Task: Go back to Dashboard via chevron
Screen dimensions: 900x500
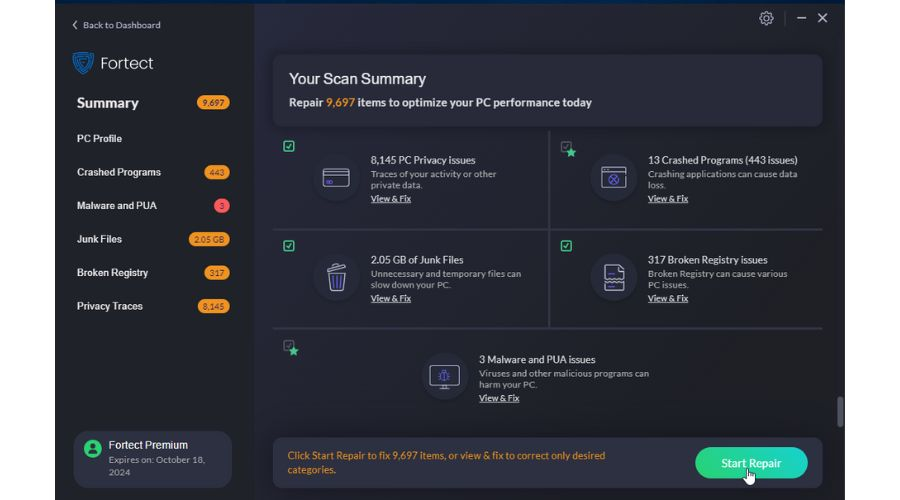Action: [75, 25]
